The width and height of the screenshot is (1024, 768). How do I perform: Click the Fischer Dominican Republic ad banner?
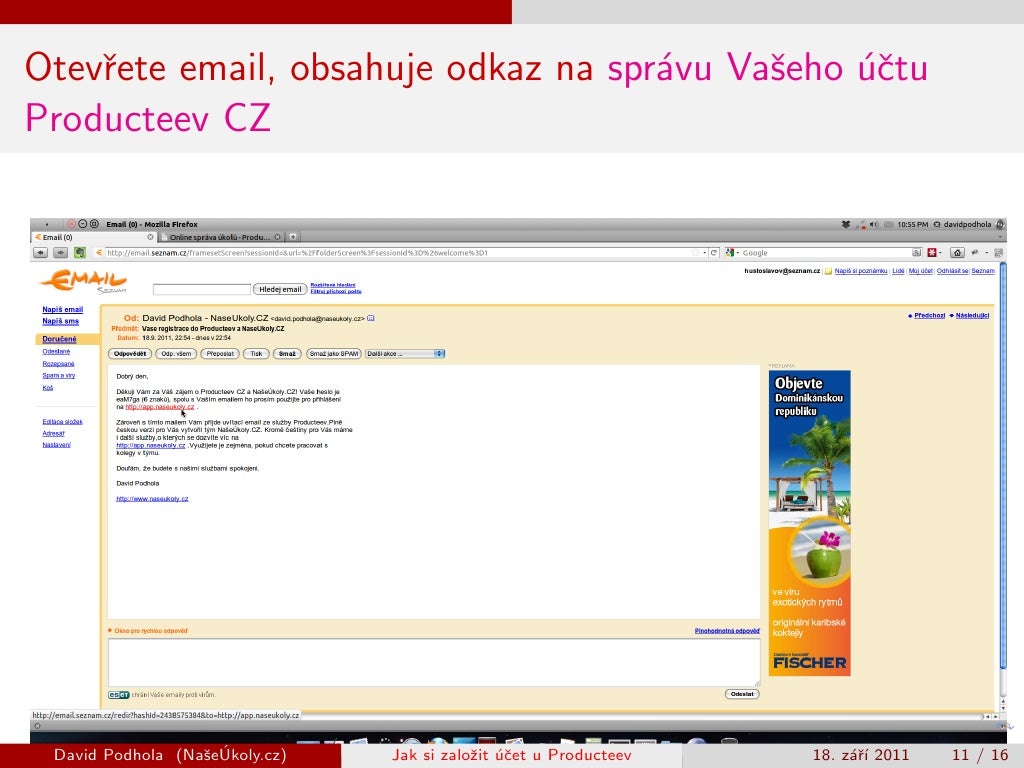[x=810, y=523]
